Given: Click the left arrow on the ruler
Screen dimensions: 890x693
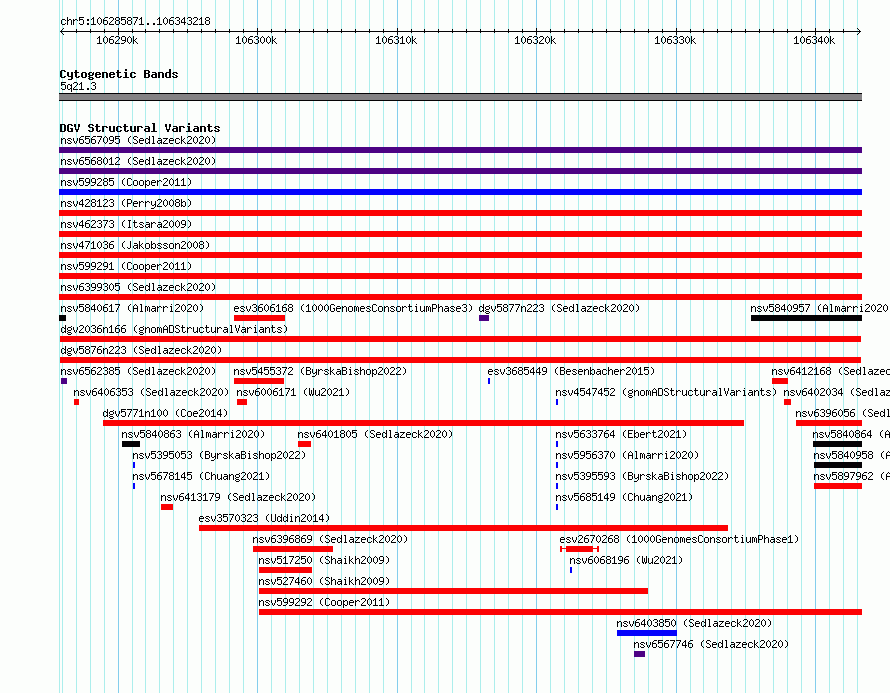Looking at the screenshot, I should [62, 31].
